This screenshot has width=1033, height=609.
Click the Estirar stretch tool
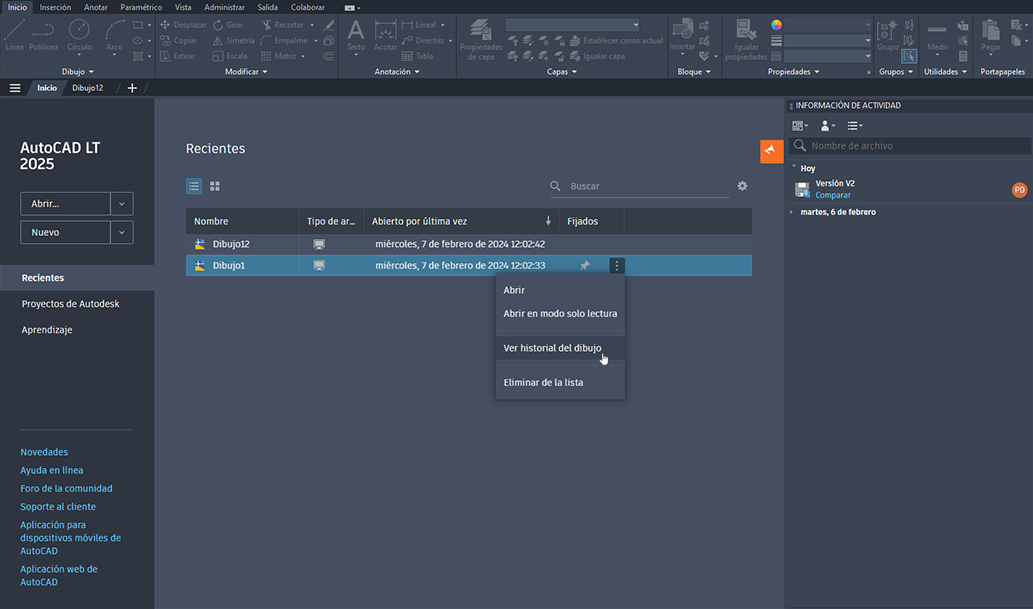(x=177, y=57)
